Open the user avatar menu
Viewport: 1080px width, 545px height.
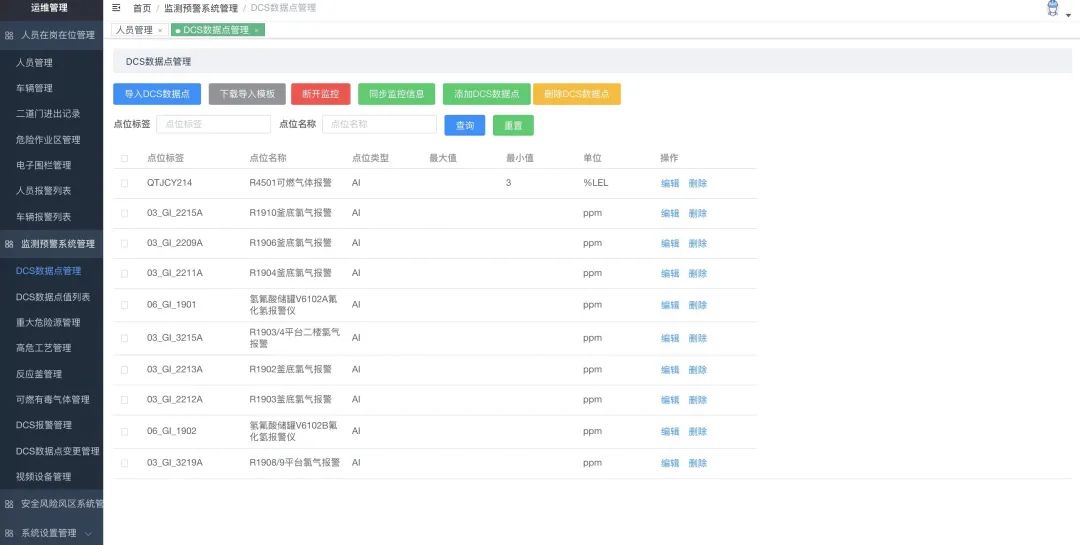pyautogui.click(x=1052, y=8)
